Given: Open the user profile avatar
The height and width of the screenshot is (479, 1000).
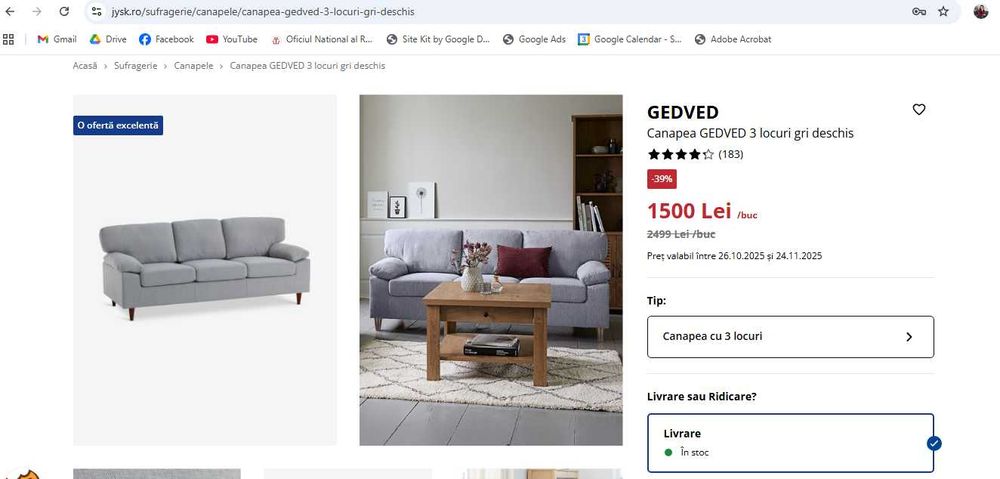Looking at the screenshot, I should (981, 11).
